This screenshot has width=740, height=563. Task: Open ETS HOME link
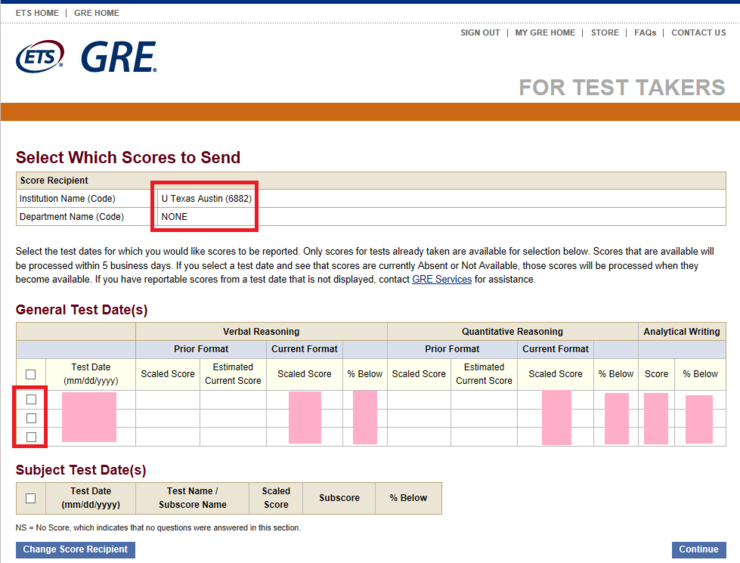coord(37,13)
